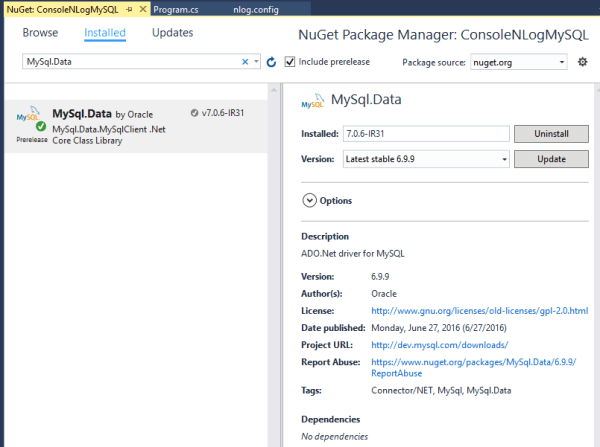Click the refresh icon beside search box
Image resolution: width=600 pixels, height=447 pixels.
click(x=271, y=62)
